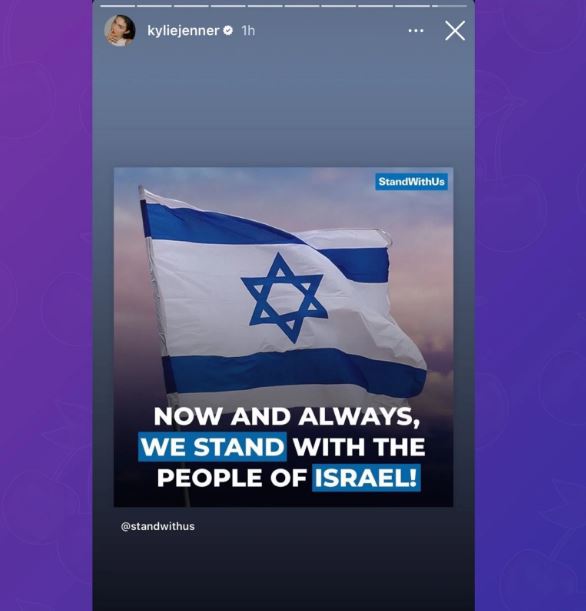Select the last story progress segment
586x611 pixels.
pyautogui.click(x=449, y=6)
